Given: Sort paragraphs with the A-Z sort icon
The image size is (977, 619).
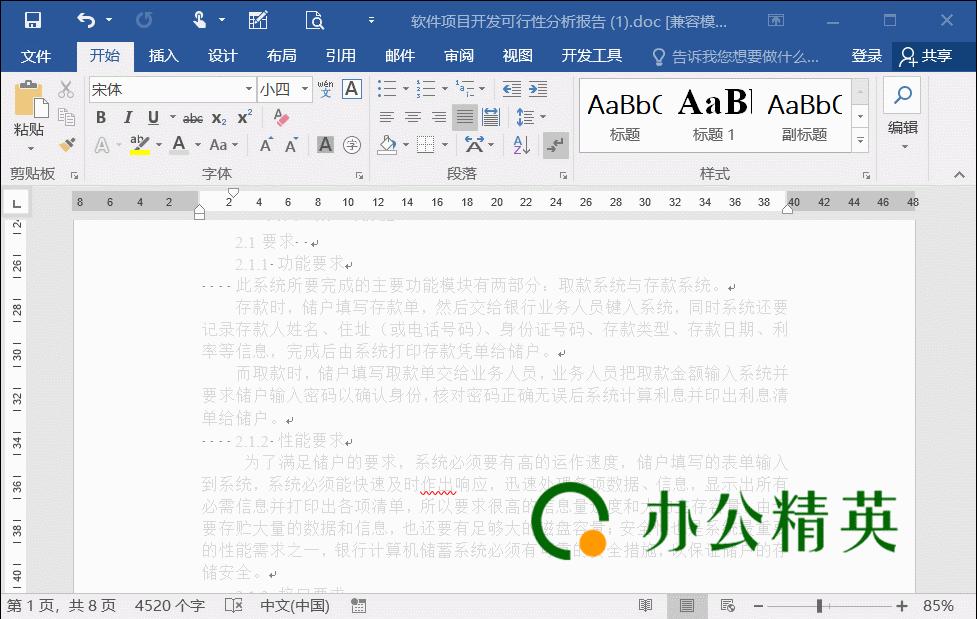Looking at the screenshot, I should tap(521, 145).
